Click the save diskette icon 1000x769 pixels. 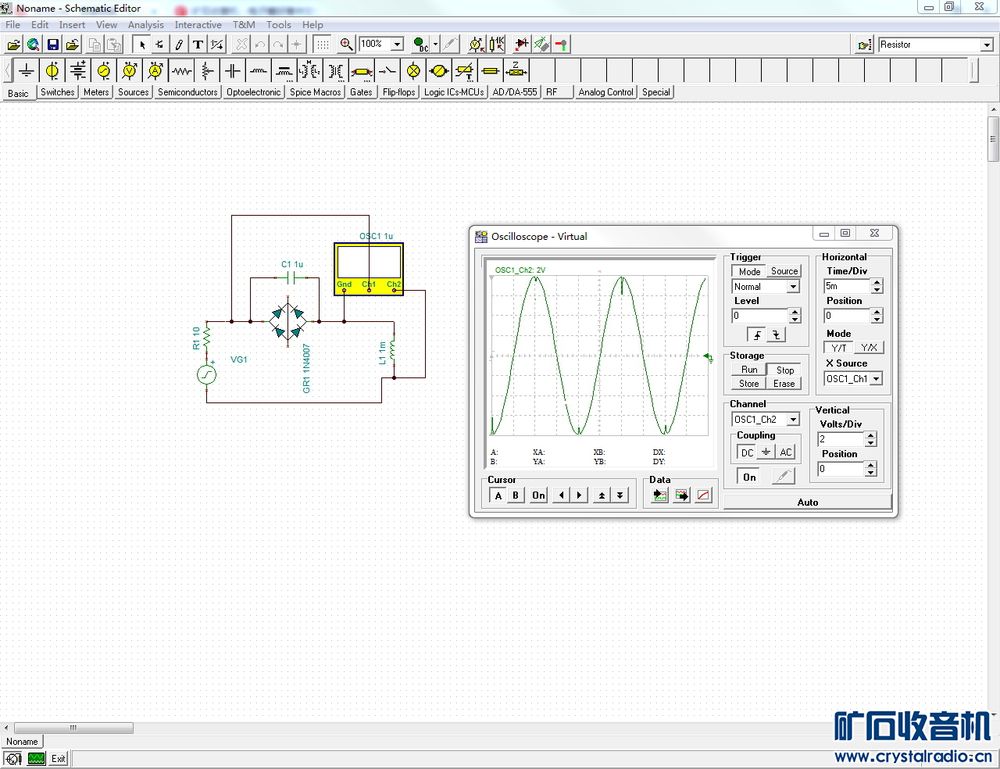(53, 44)
